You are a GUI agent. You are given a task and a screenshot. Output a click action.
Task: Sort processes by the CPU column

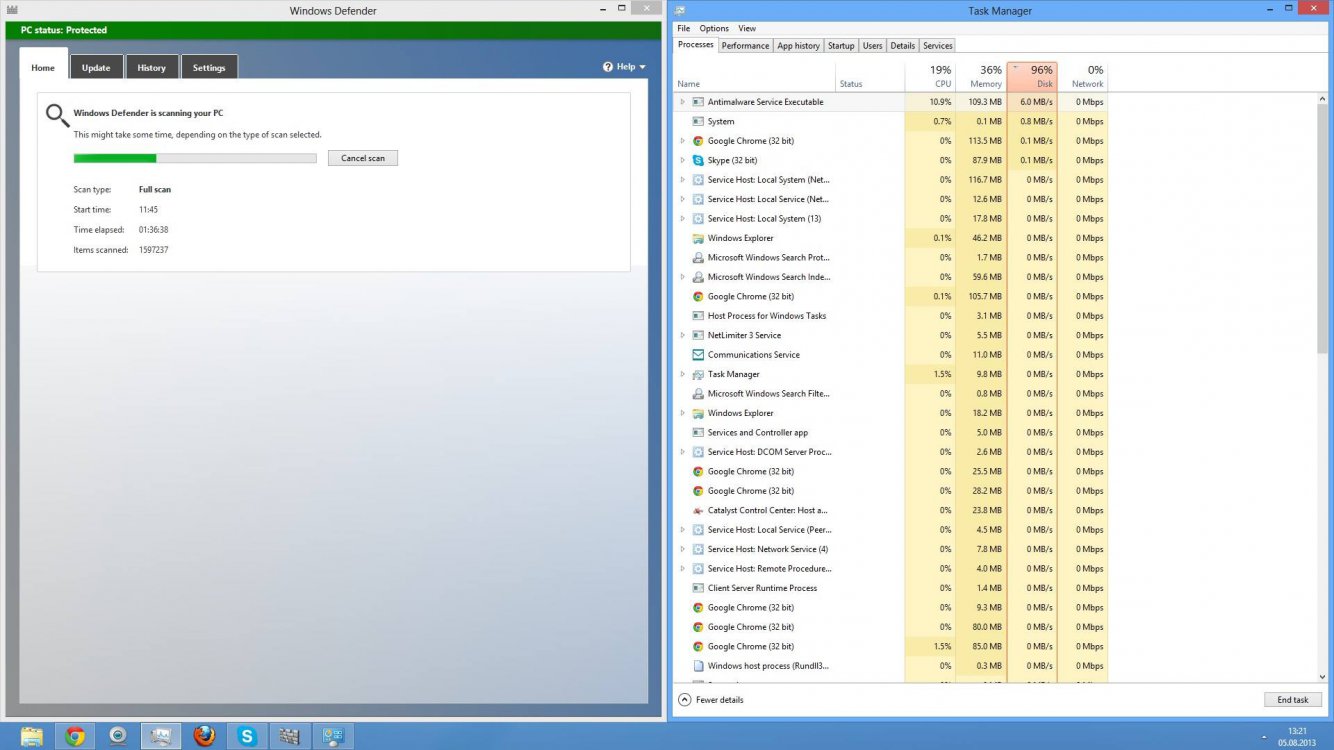[930, 77]
